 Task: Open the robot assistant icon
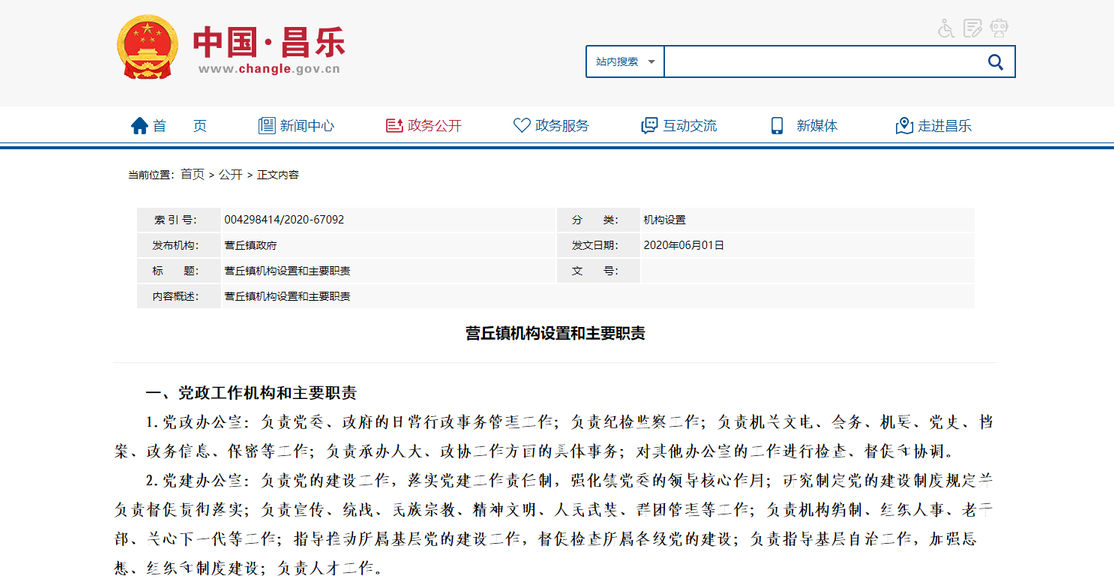[998, 28]
